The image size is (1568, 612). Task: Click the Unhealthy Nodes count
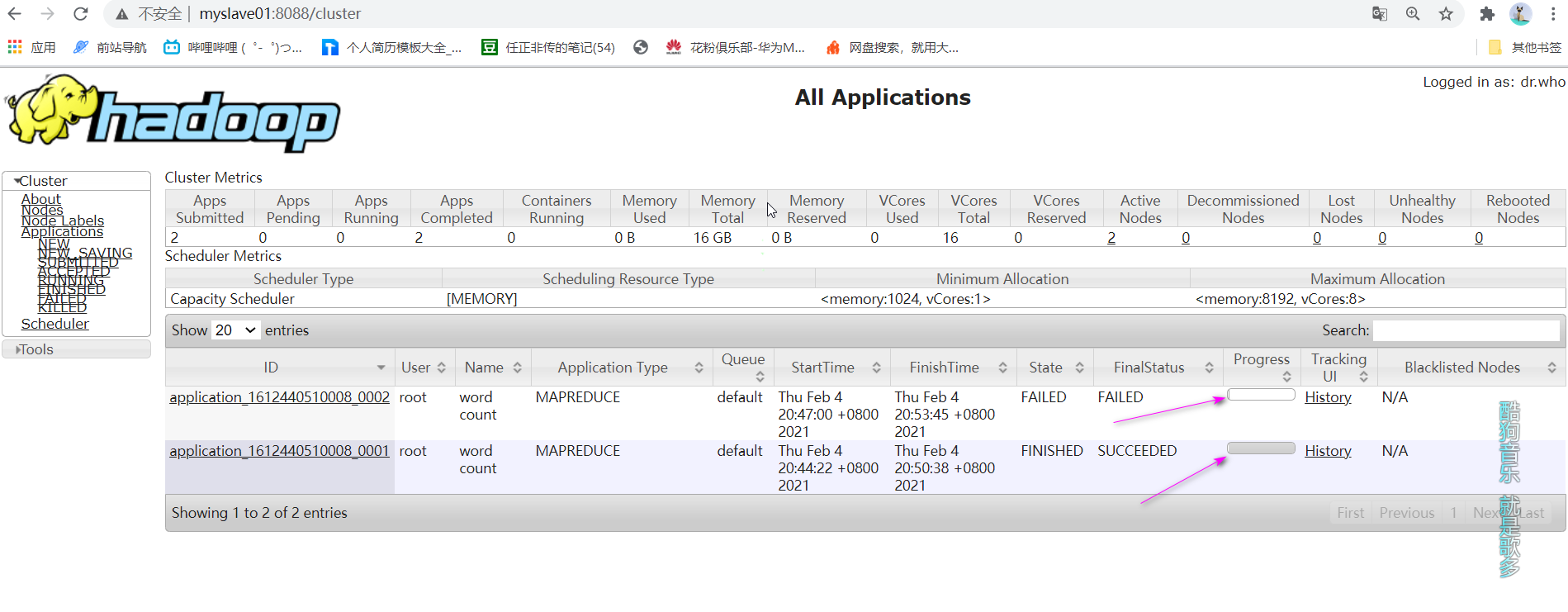pos(1382,238)
